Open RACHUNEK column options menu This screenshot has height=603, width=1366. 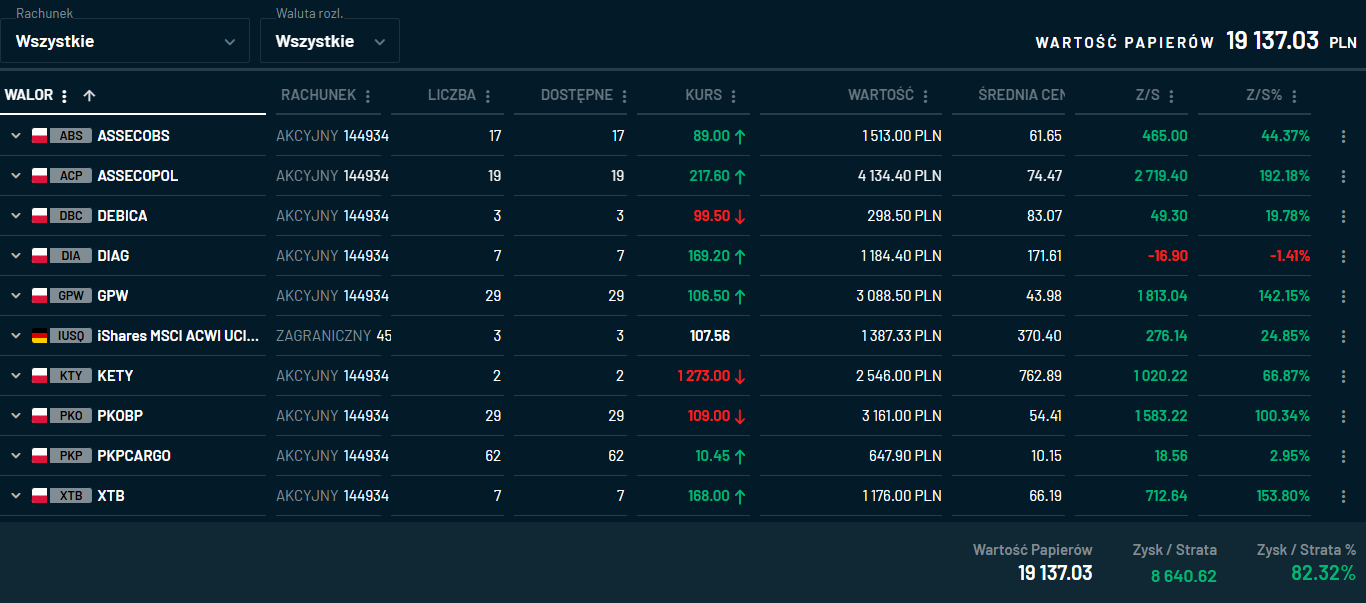click(x=368, y=96)
